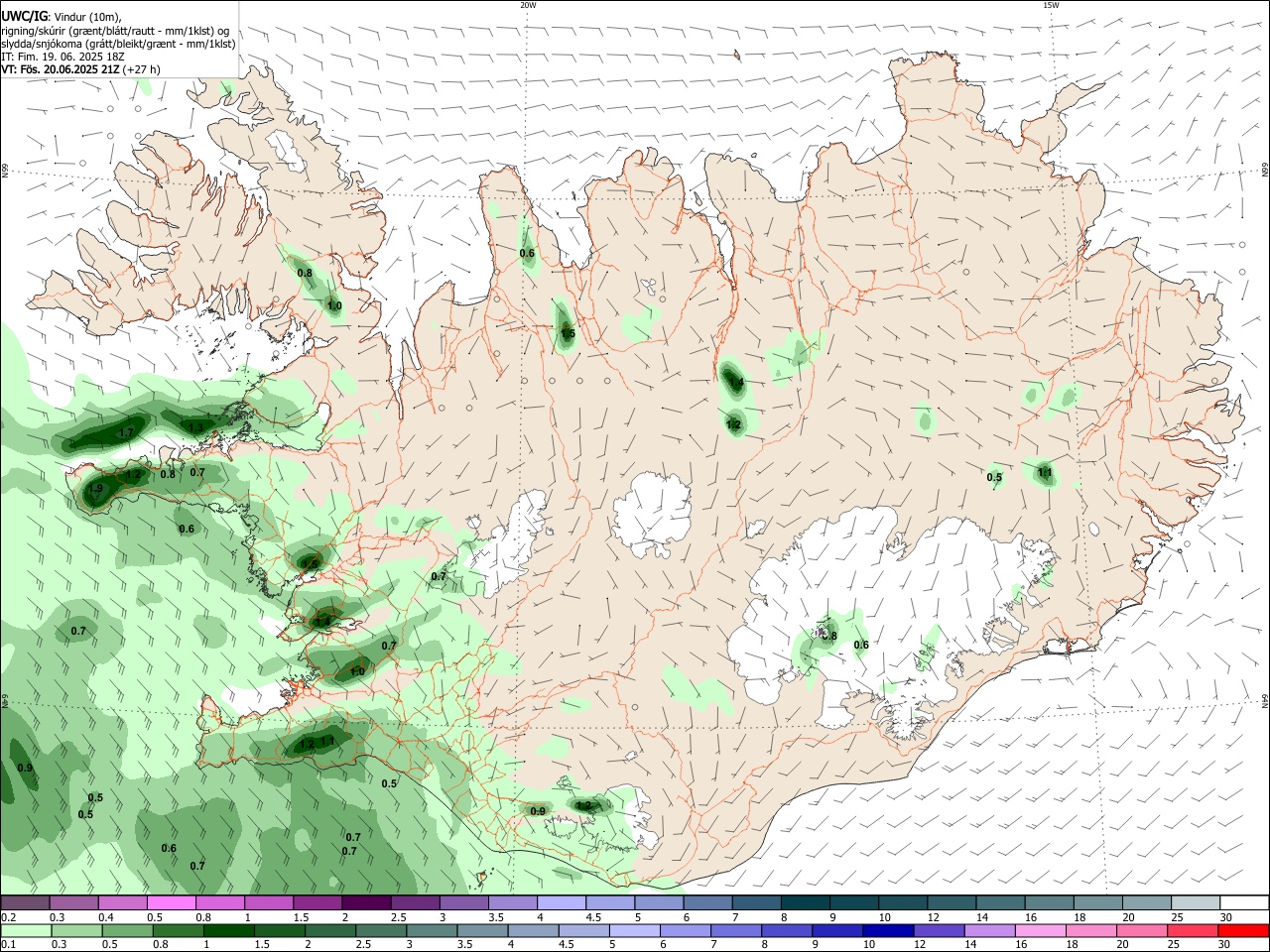Click the 1.7 precipitation value on the map
Image resolution: width=1270 pixels, height=952 pixels.
pyautogui.click(x=126, y=433)
